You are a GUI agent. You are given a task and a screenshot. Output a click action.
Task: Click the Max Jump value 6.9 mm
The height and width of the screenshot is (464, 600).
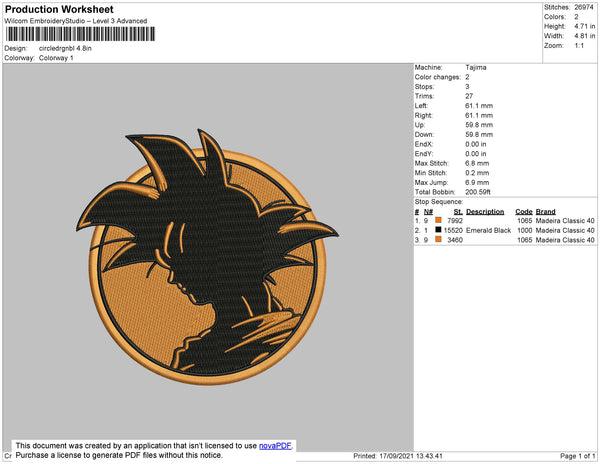(x=477, y=182)
